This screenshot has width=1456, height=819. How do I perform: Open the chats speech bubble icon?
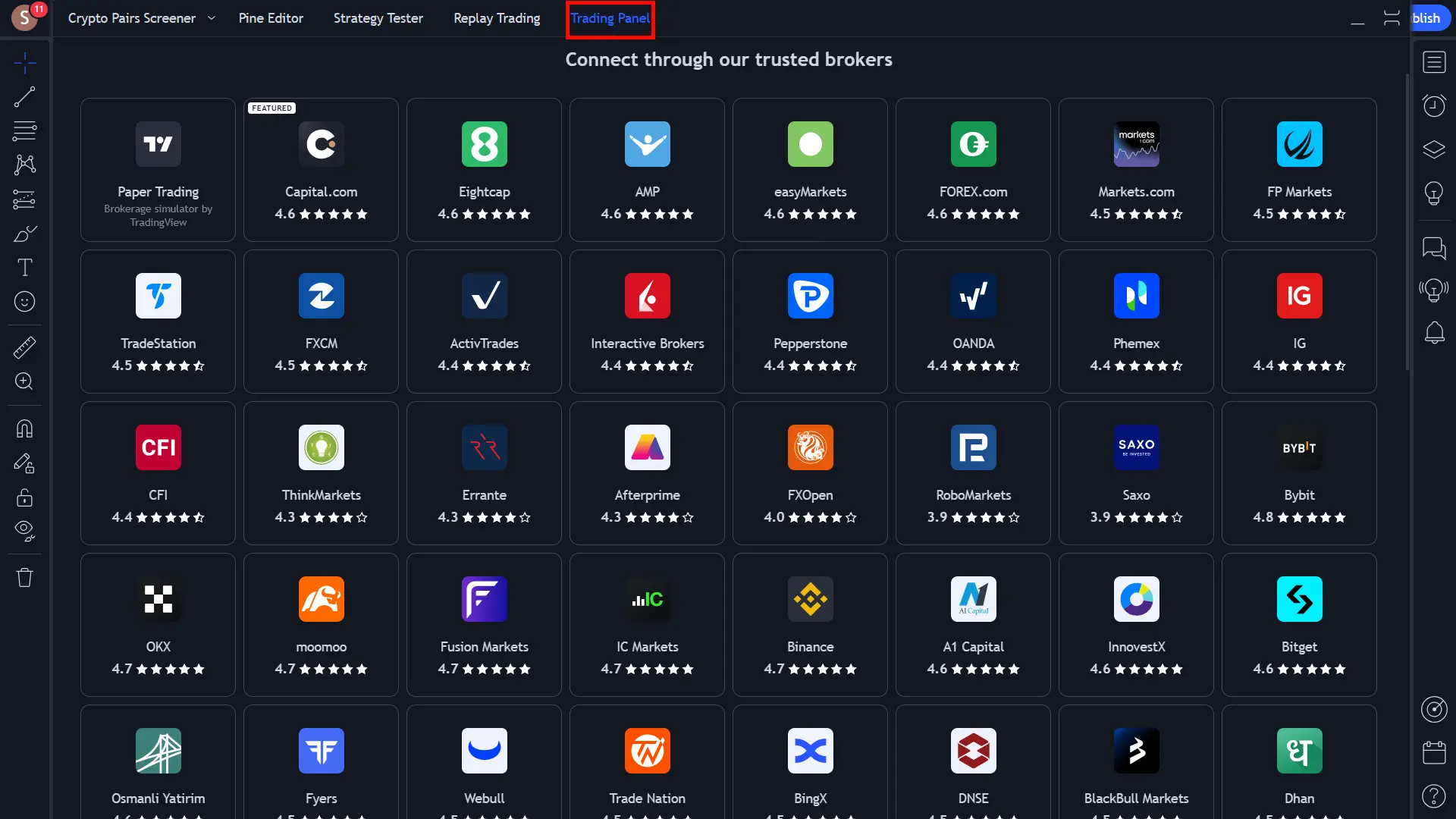(x=1434, y=247)
